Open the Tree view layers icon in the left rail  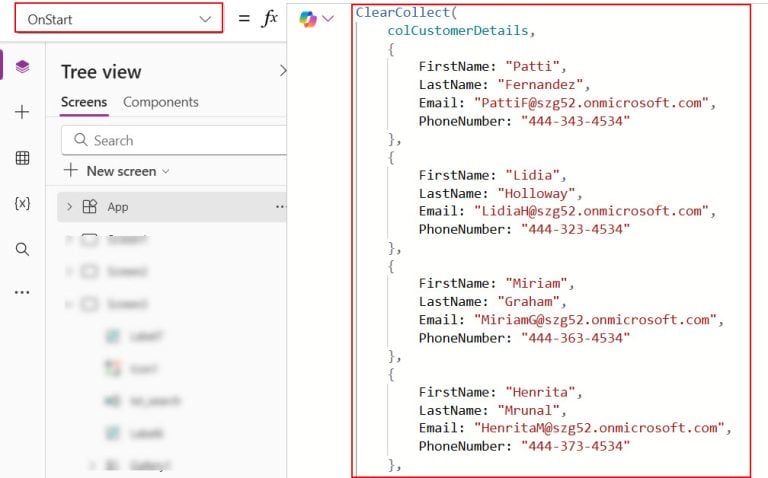(x=22, y=67)
